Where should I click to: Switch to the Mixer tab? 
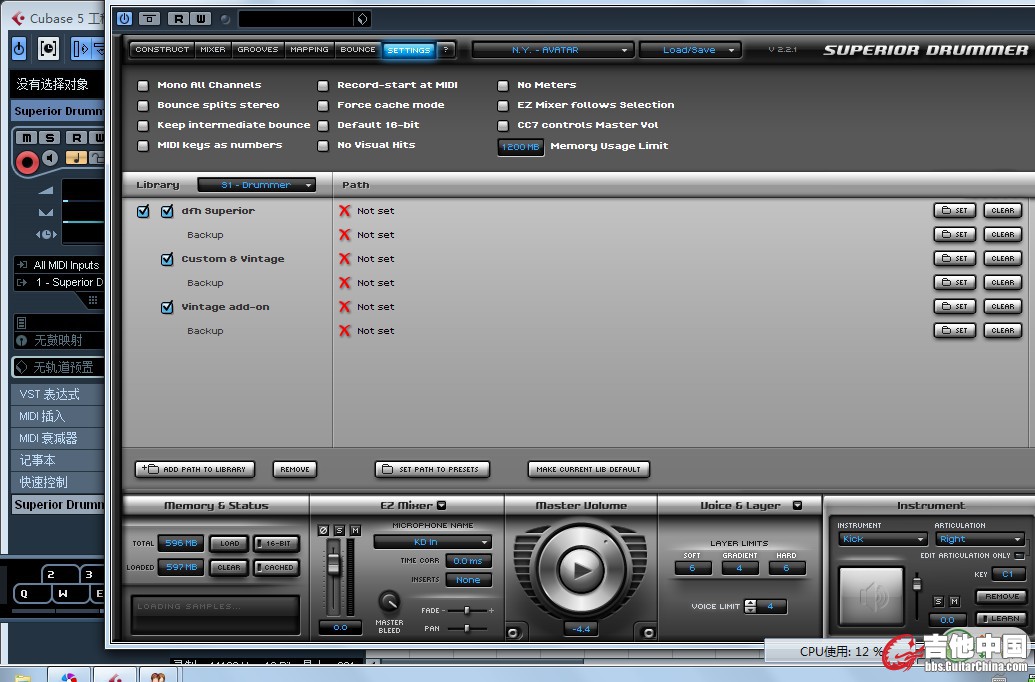[213, 49]
